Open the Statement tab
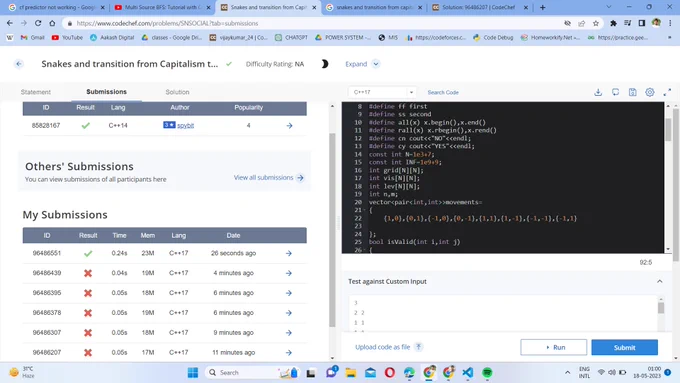This screenshot has width=680, height=383. click(x=36, y=92)
